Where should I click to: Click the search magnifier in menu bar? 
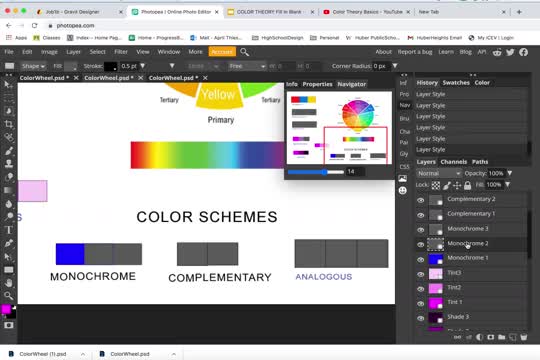(244, 52)
